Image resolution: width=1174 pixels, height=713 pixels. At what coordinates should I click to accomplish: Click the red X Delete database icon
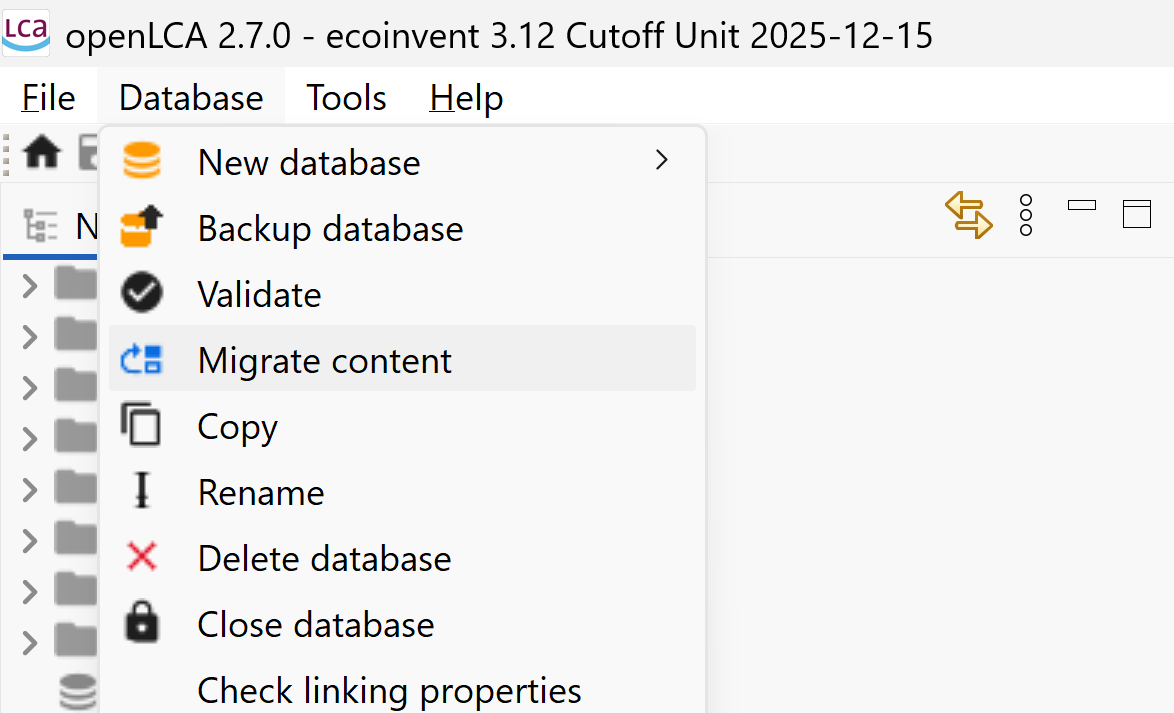click(142, 556)
